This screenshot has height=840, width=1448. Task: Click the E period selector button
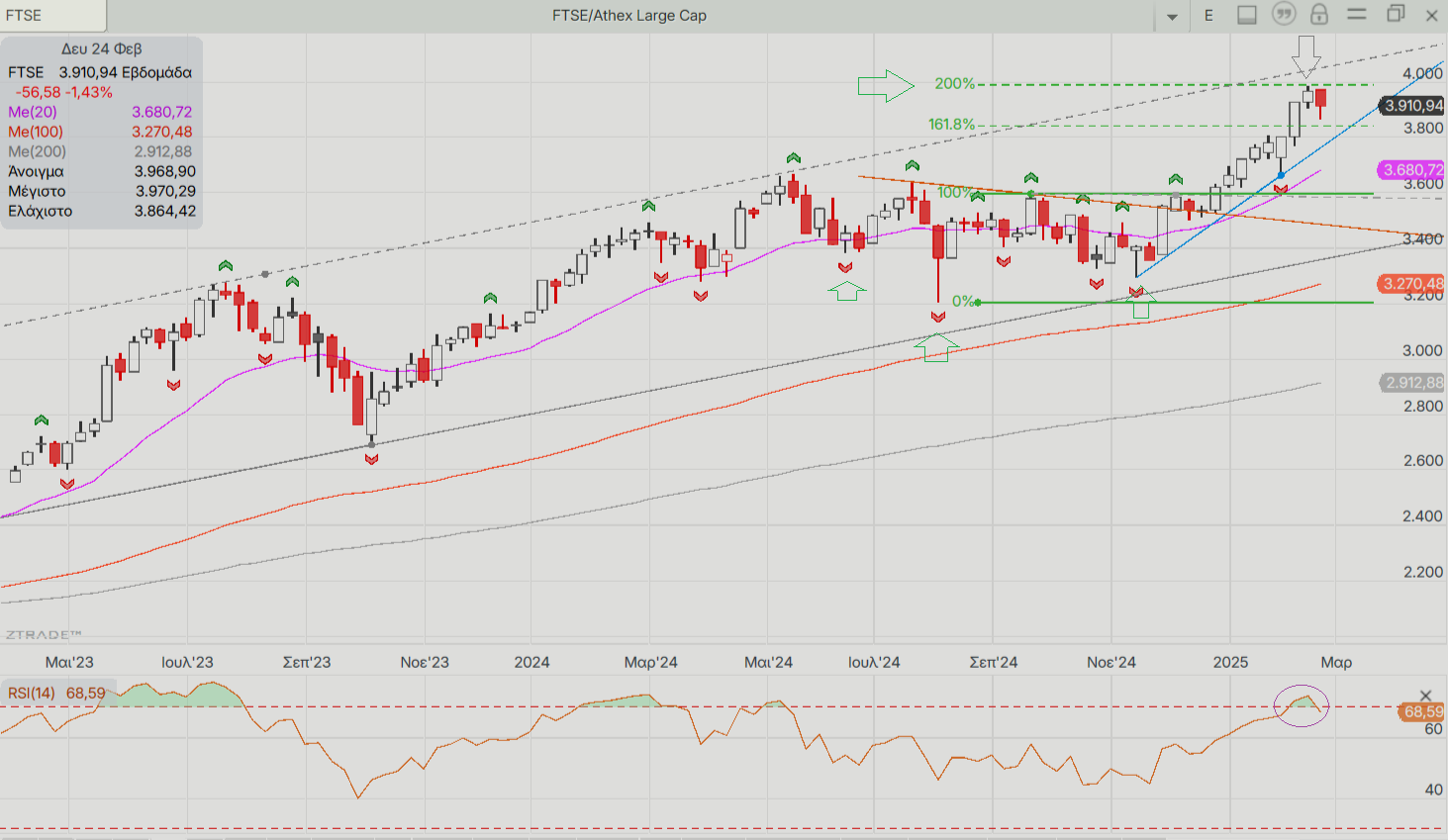tap(1208, 16)
